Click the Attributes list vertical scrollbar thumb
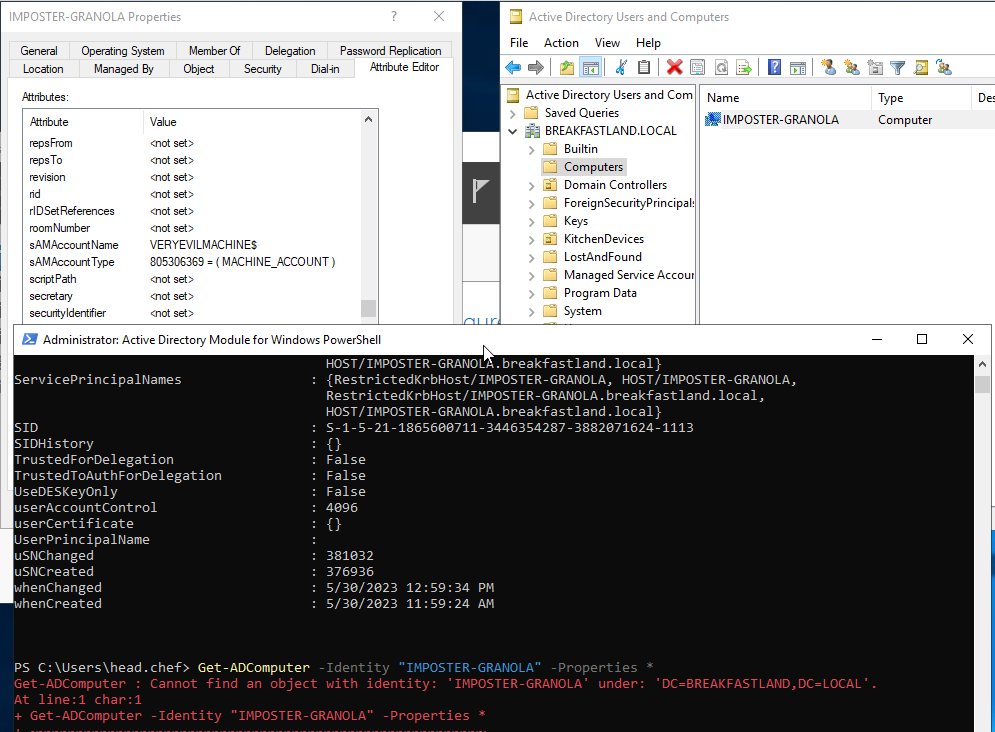 368,308
